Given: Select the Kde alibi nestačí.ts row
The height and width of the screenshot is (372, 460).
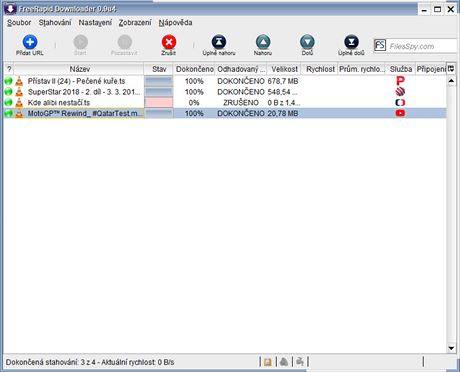Looking at the screenshot, I should pyautogui.click(x=225, y=102).
